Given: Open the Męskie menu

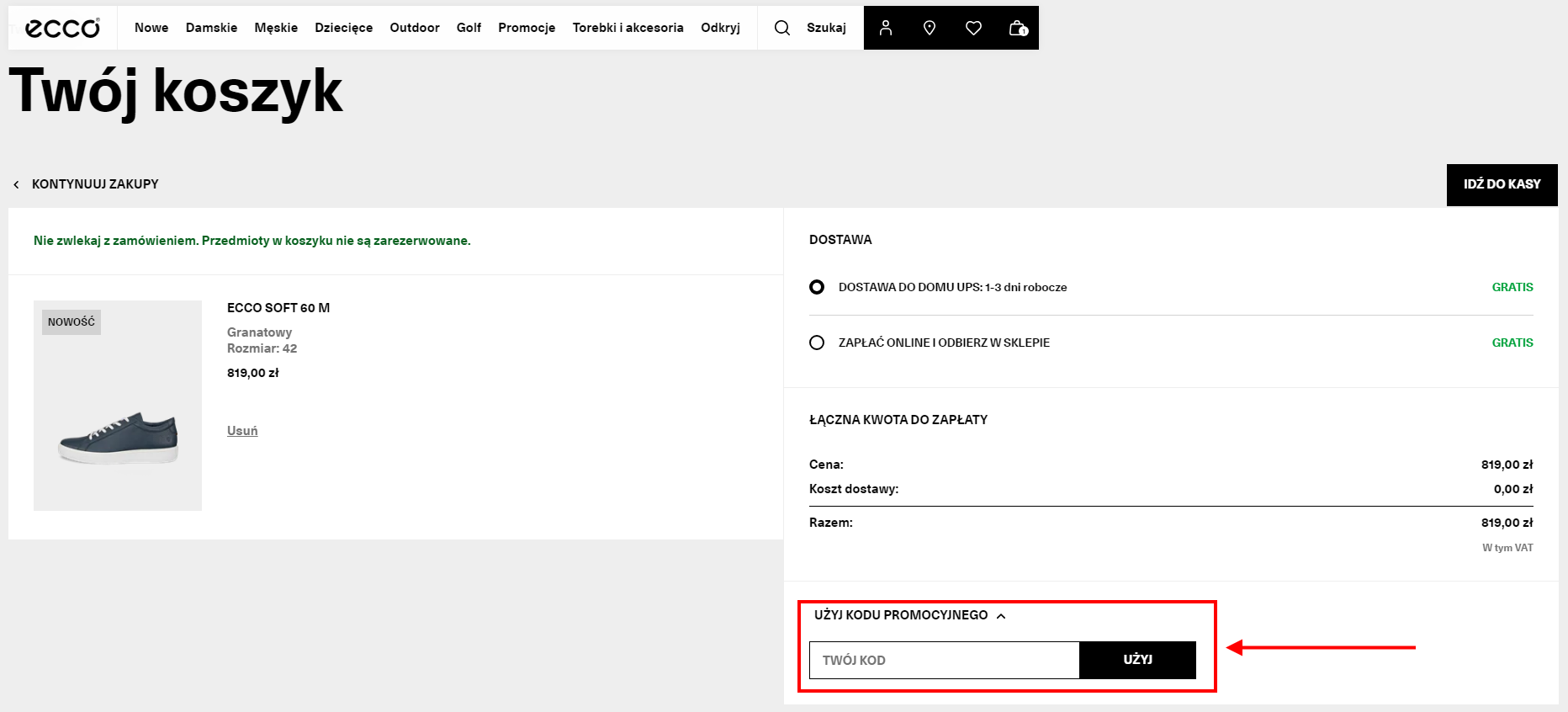Looking at the screenshot, I should (x=276, y=28).
